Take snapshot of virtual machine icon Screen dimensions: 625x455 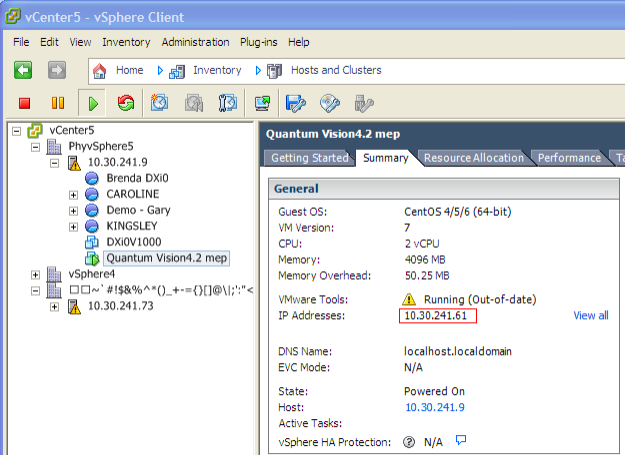click(159, 103)
